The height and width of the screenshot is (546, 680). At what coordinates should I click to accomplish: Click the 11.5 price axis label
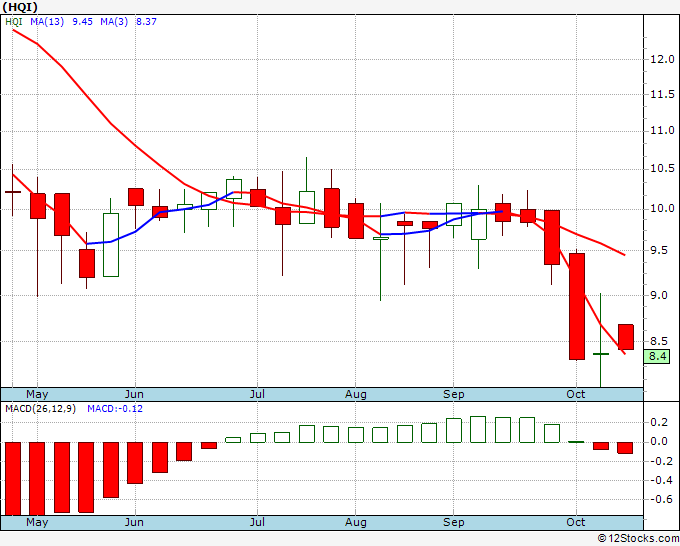click(662, 94)
